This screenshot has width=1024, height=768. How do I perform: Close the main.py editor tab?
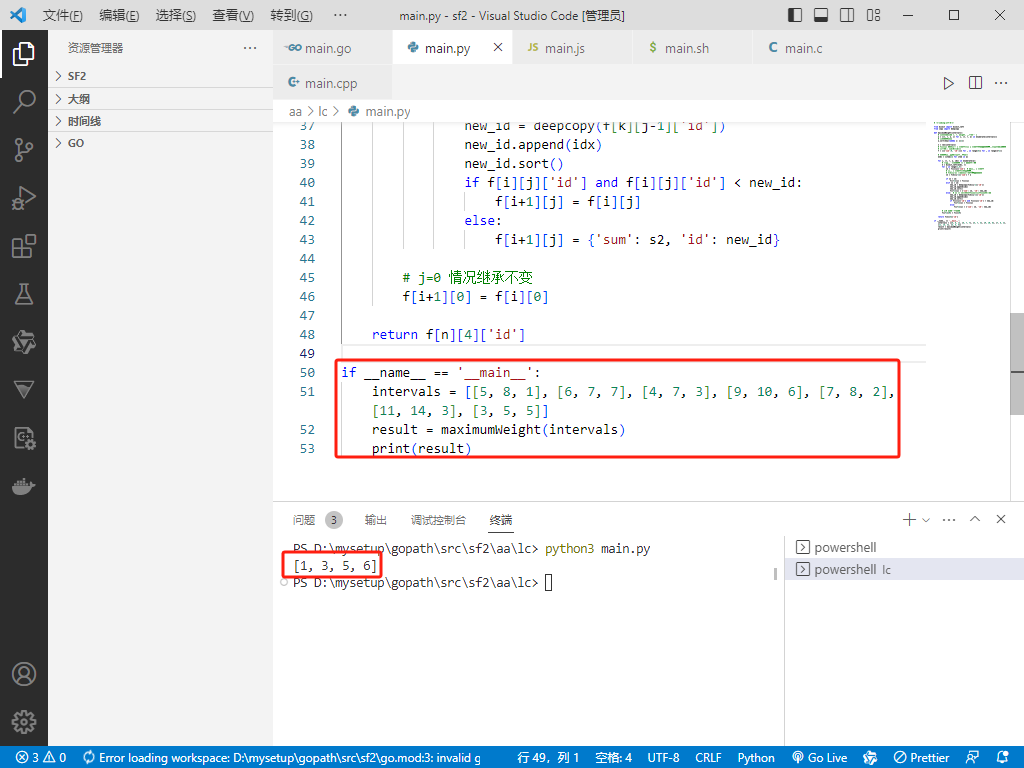498,47
